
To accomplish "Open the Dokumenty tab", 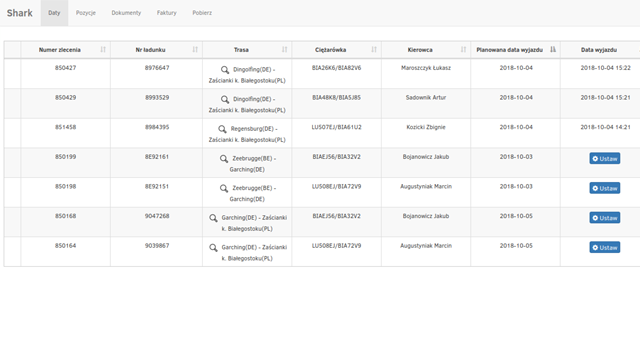I will [x=126, y=13].
